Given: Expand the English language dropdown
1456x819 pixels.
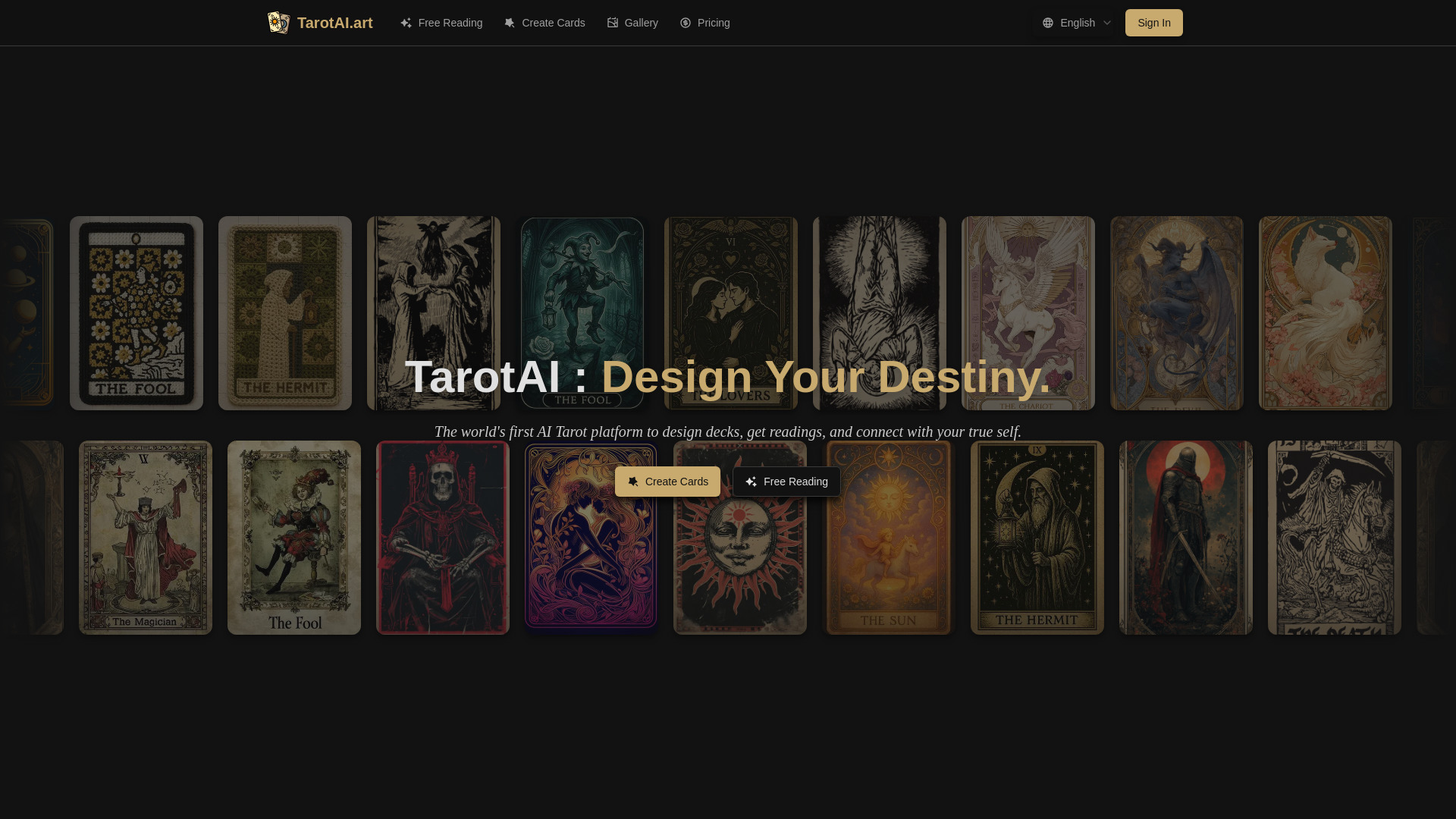Looking at the screenshot, I should click(1077, 23).
